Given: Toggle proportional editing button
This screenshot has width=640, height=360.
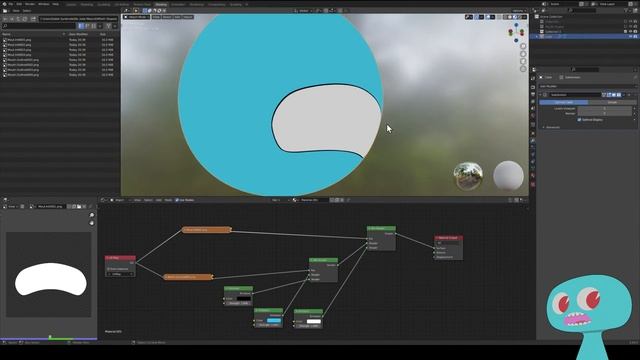Looking at the screenshot, I should pos(340,11).
